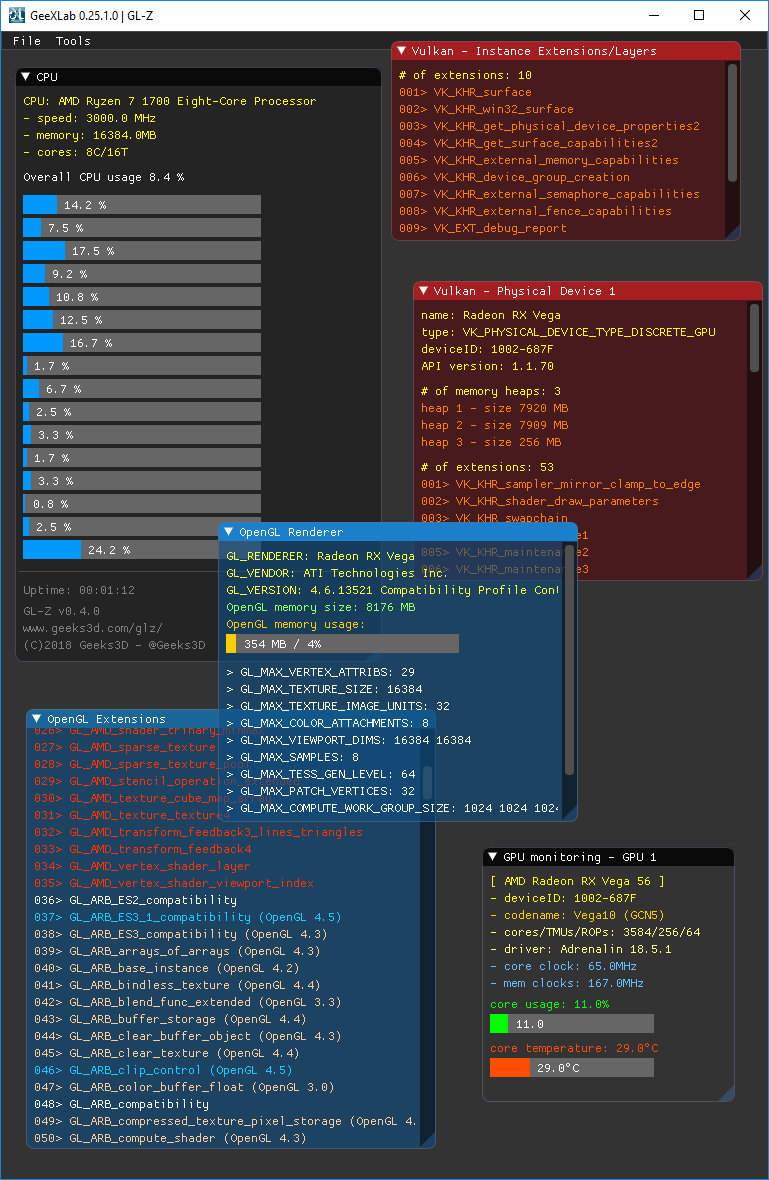Click the driver: Adrenalin 18.5.1 line
Screen dimensions: 769x1180
(x=581, y=949)
